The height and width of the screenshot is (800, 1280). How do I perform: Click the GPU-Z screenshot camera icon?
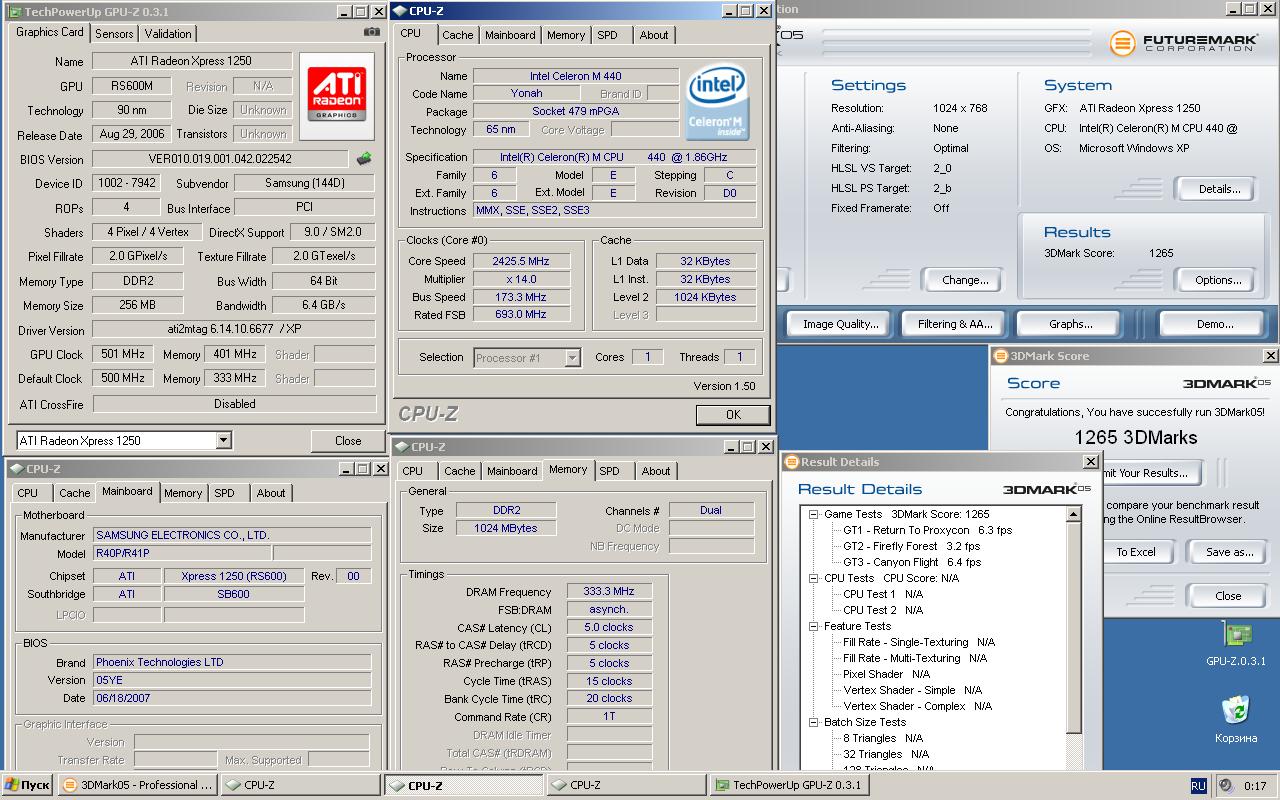[372, 32]
